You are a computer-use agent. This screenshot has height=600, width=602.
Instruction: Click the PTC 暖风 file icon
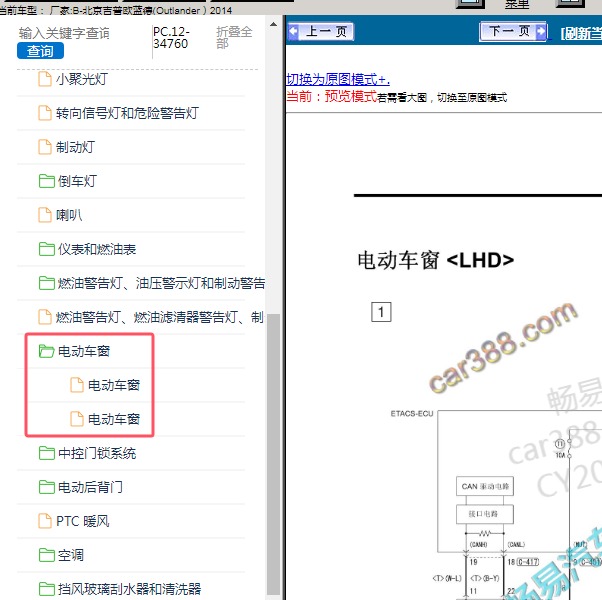pyautogui.click(x=45, y=521)
